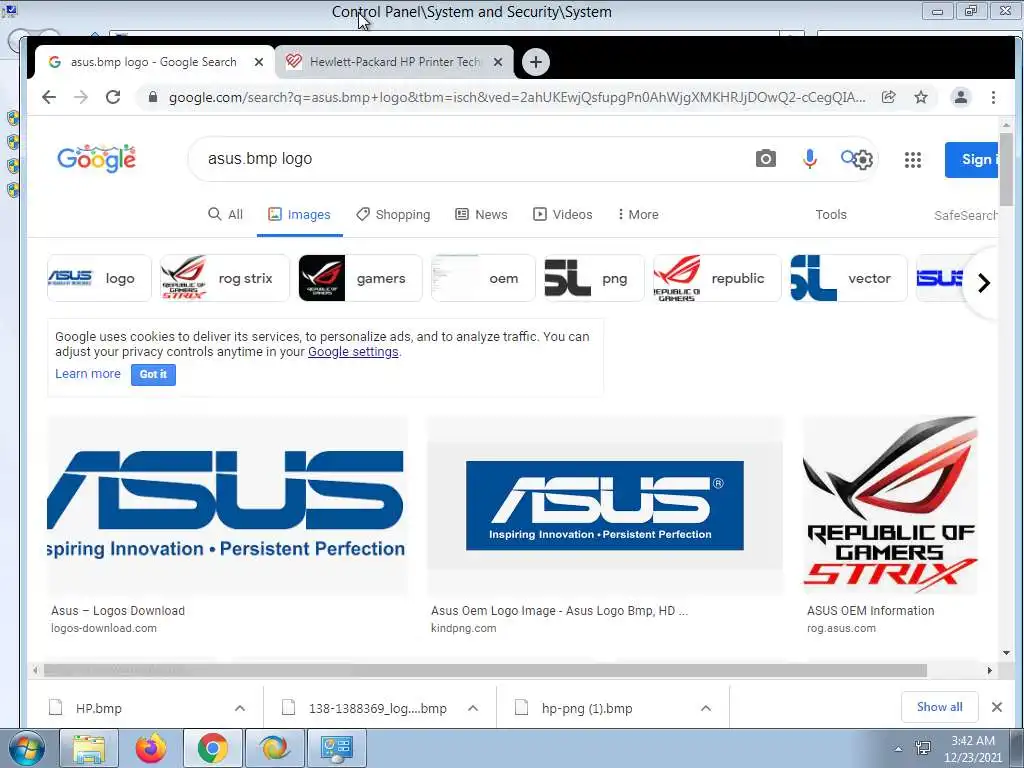The image size is (1024, 768).
Task: Expand hp-png (1).bmp download options
Action: point(705,708)
